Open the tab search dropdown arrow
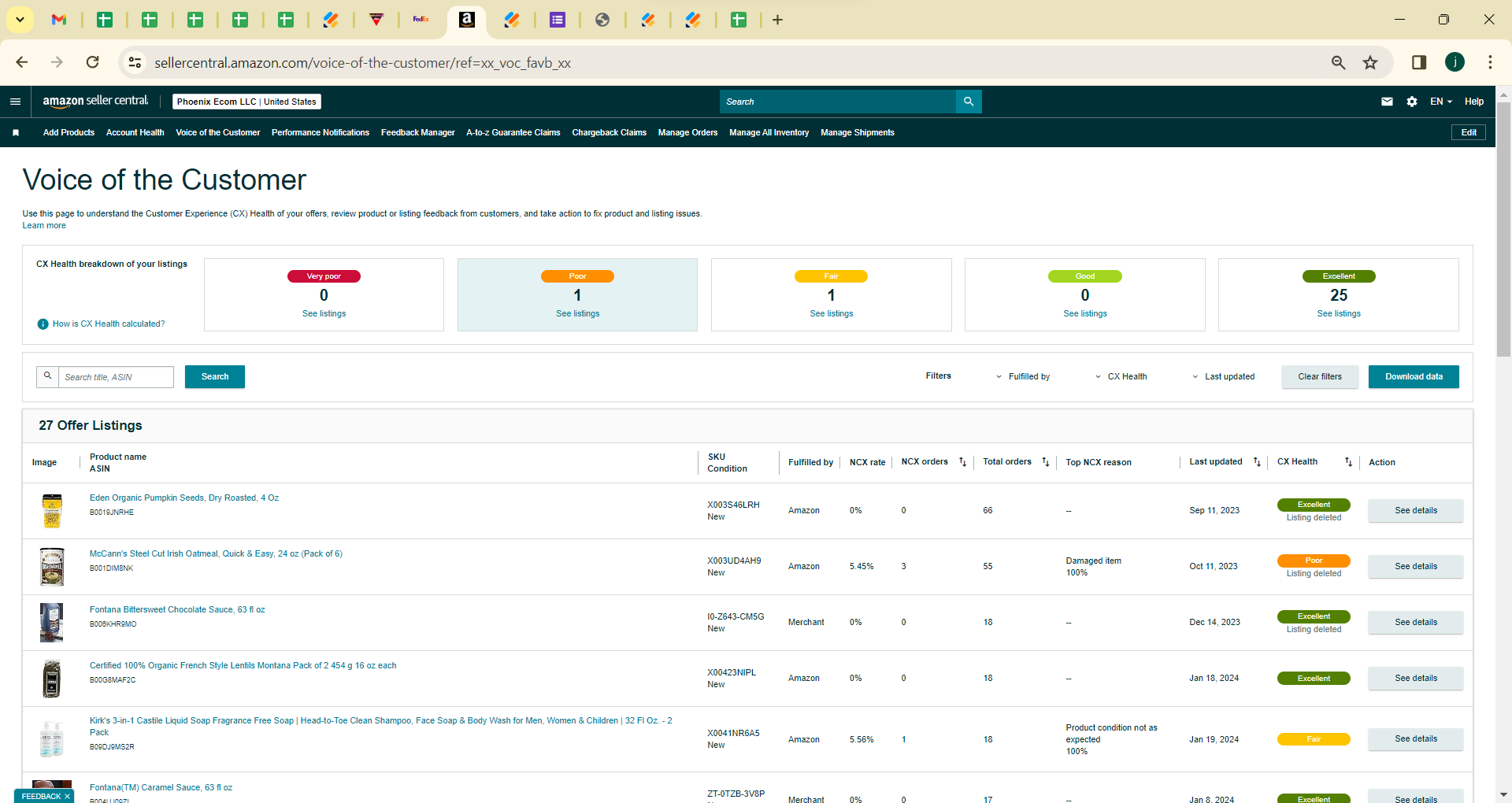The width and height of the screenshot is (1512, 803). tap(20, 20)
